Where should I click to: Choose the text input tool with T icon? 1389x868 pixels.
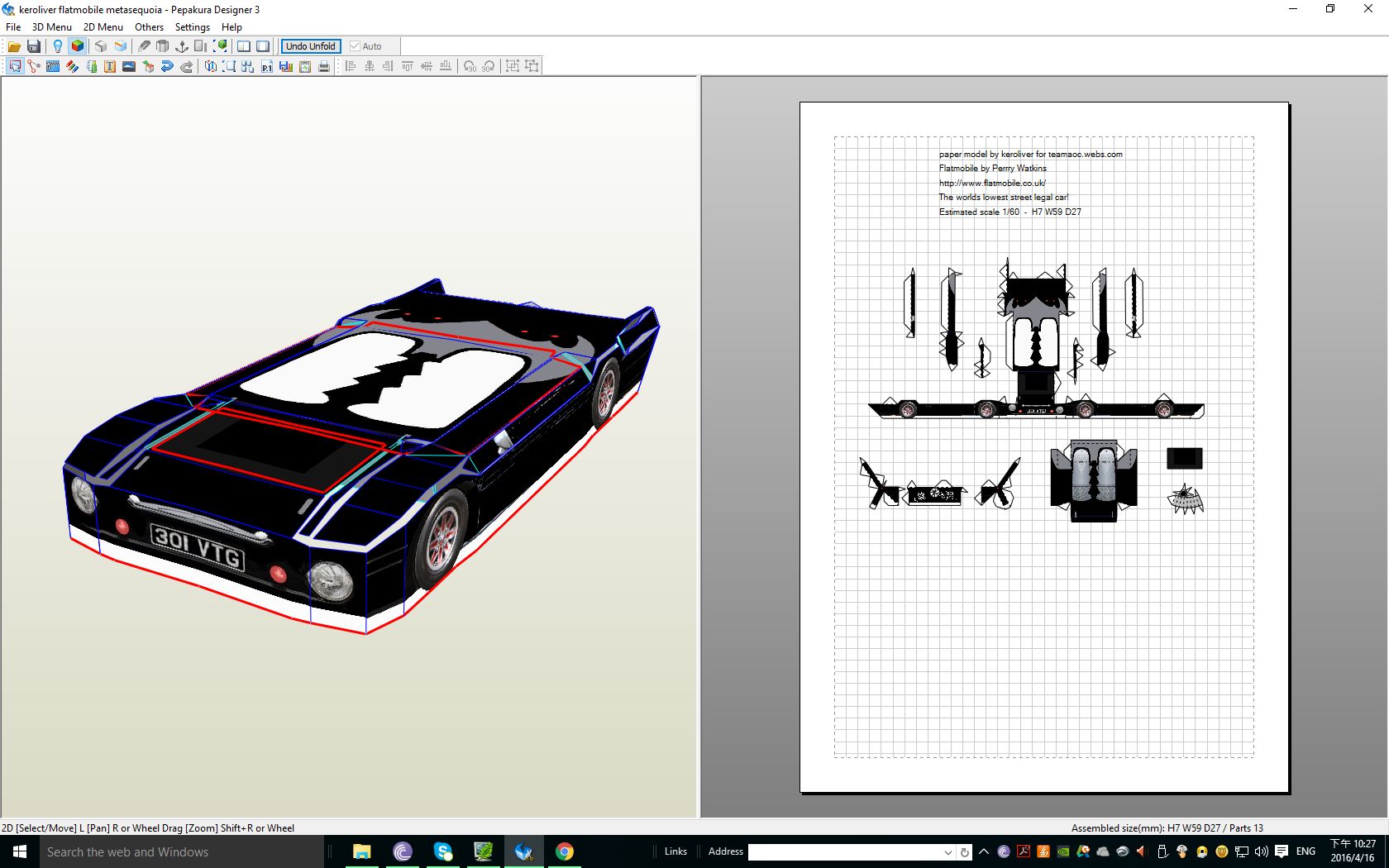point(109,66)
